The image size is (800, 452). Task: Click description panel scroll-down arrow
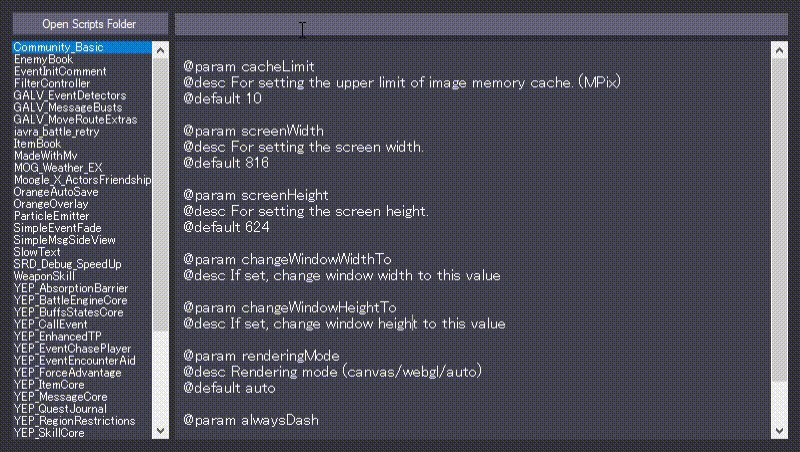779,430
